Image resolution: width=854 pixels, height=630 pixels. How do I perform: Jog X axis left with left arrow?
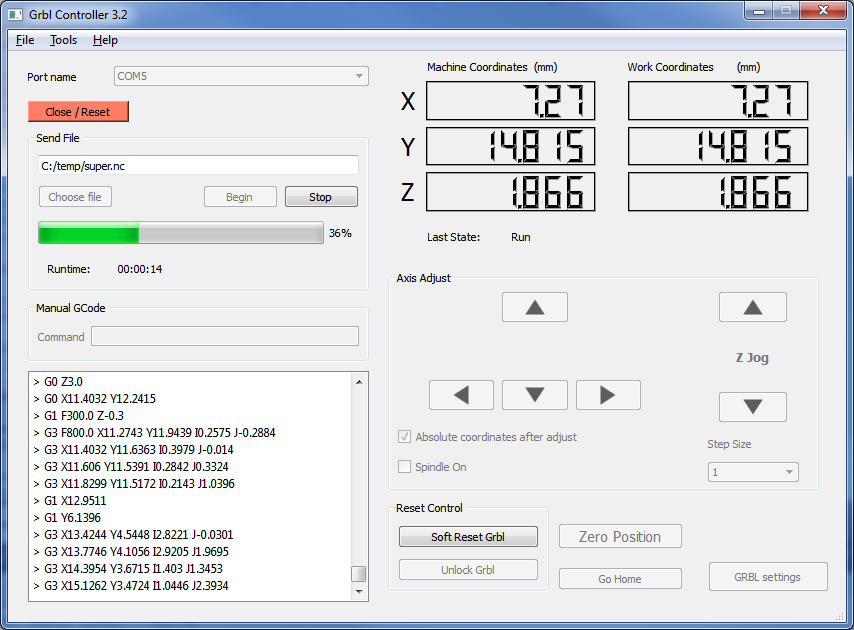(x=461, y=395)
